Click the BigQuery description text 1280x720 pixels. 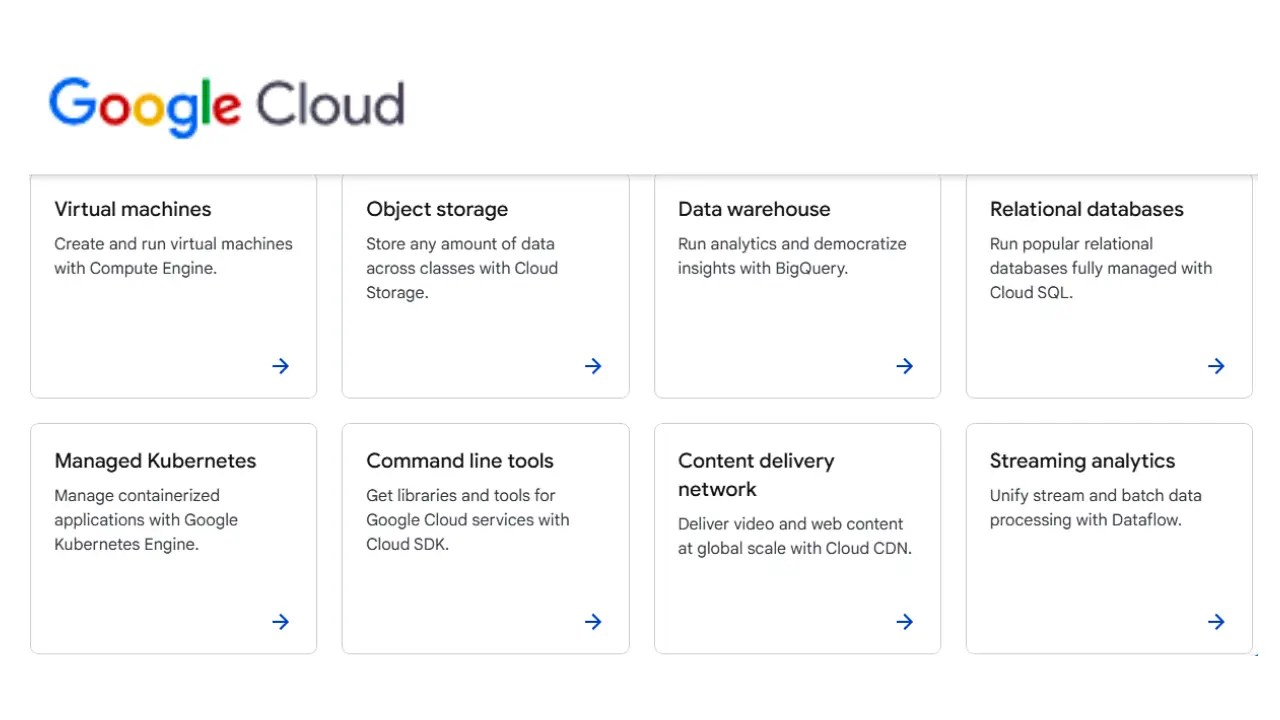pos(792,256)
